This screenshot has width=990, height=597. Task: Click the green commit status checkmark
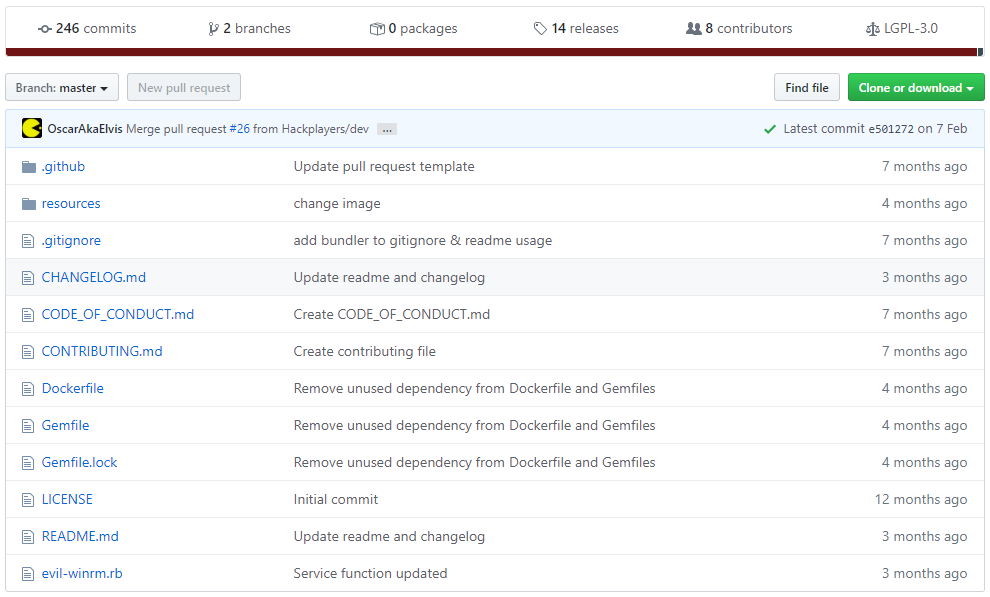pos(770,129)
